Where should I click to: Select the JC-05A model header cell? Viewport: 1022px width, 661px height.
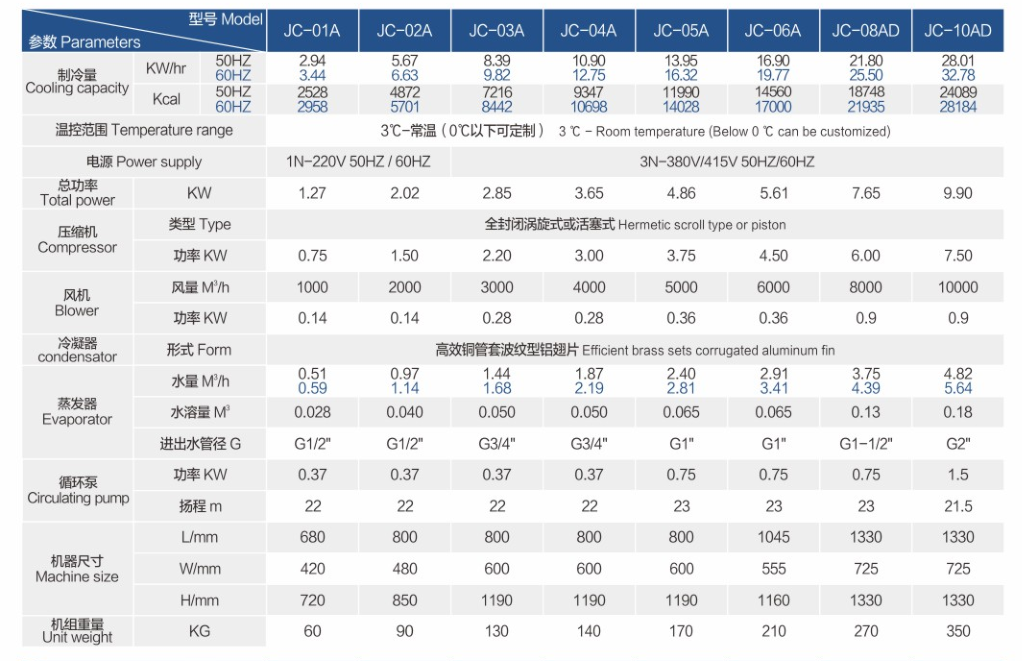coord(681,31)
